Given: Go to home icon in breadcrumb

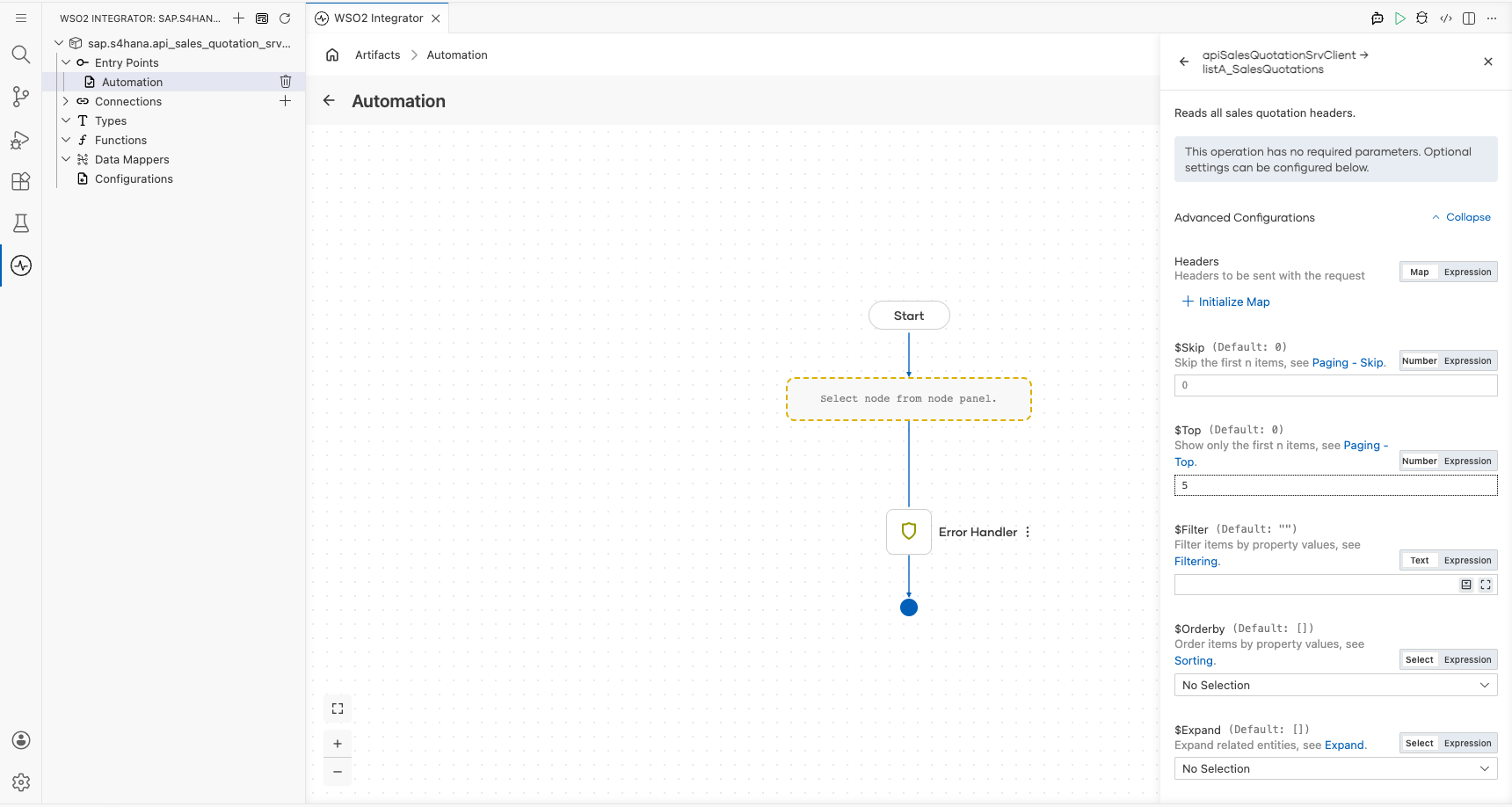Looking at the screenshot, I should (332, 55).
